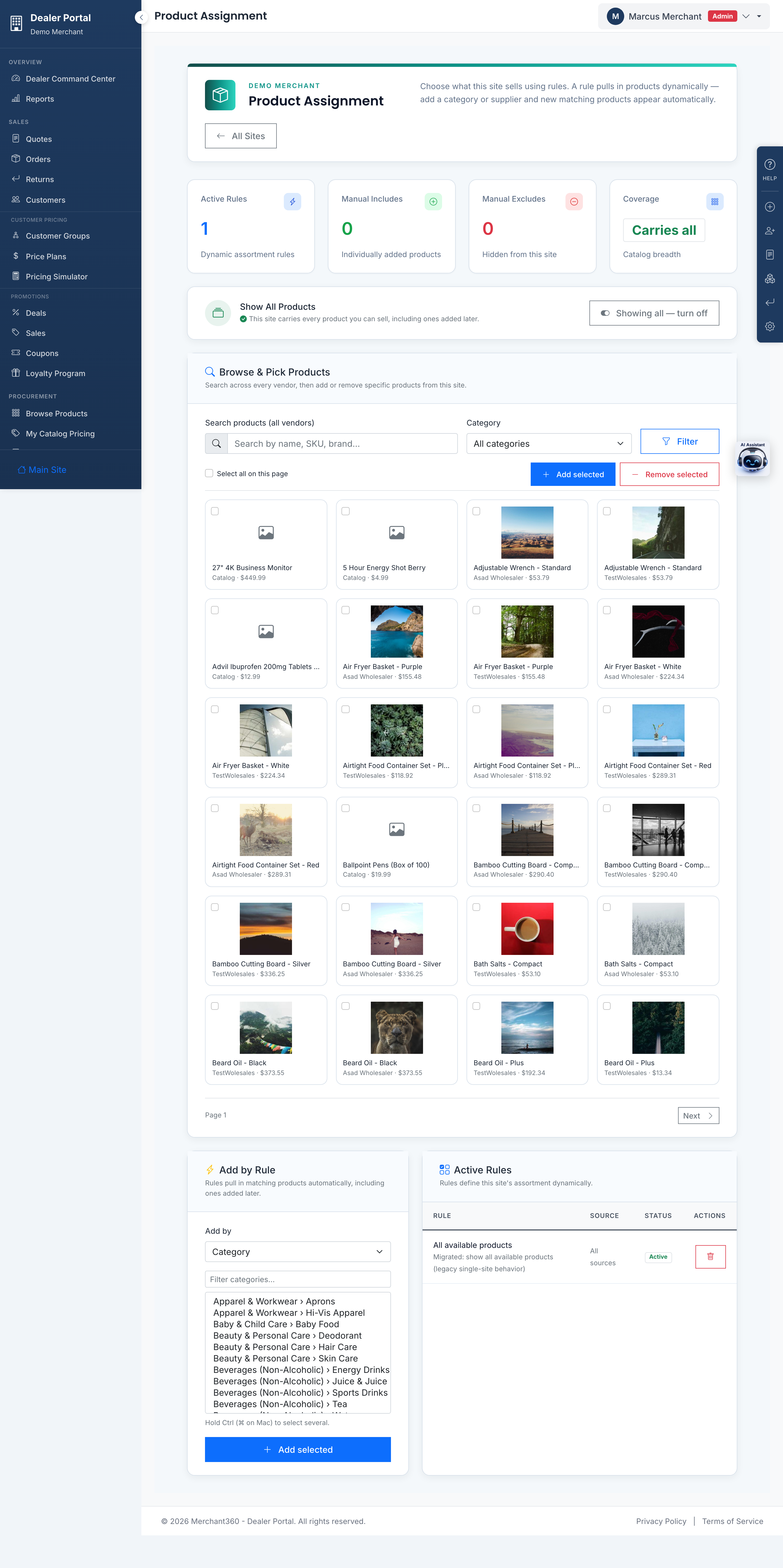Screen dimensions: 783x1568
Task: Click the Active status badge
Action: click(658, 1256)
